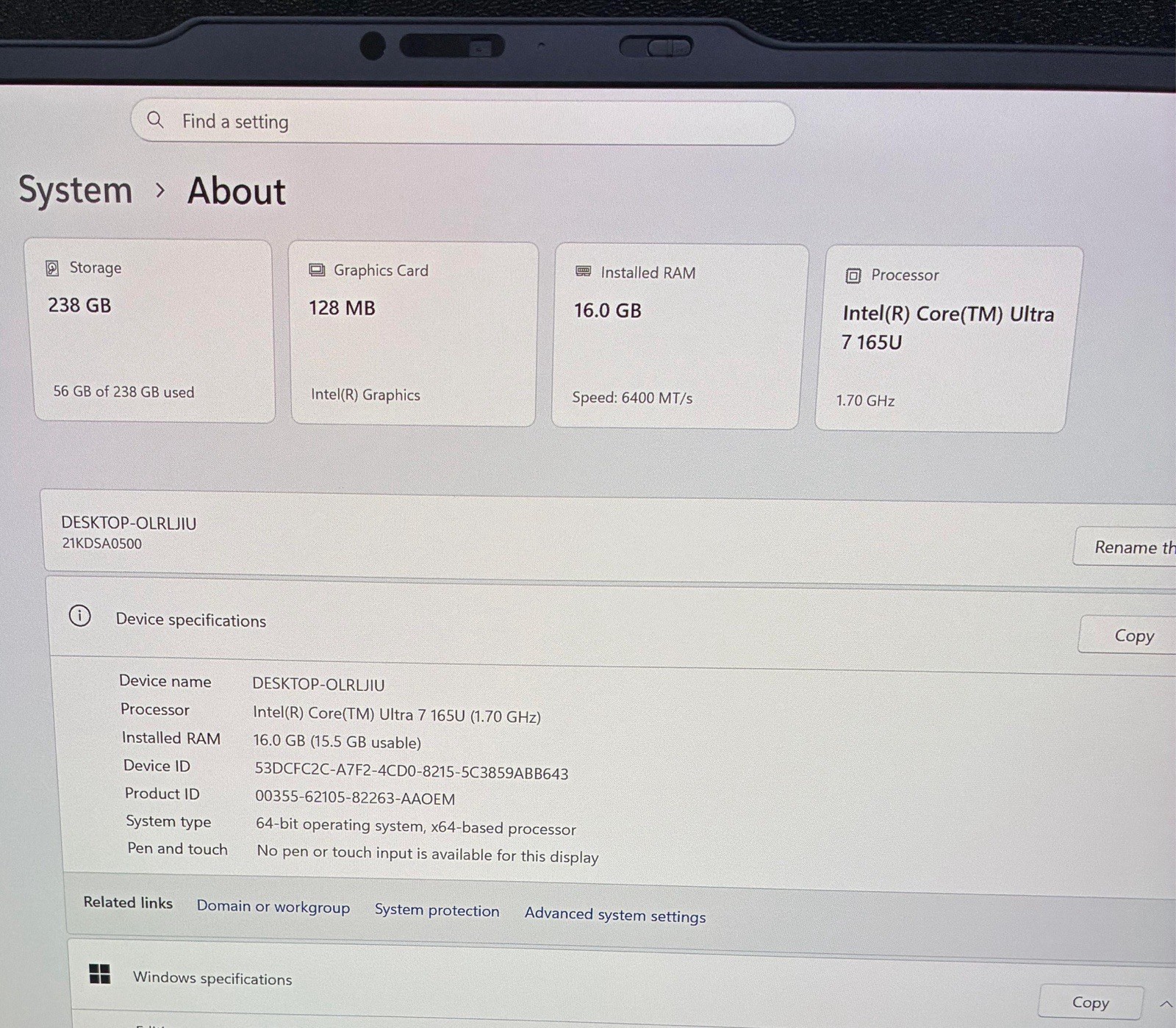Click the Device specifications info icon

pyautogui.click(x=79, y=616)
